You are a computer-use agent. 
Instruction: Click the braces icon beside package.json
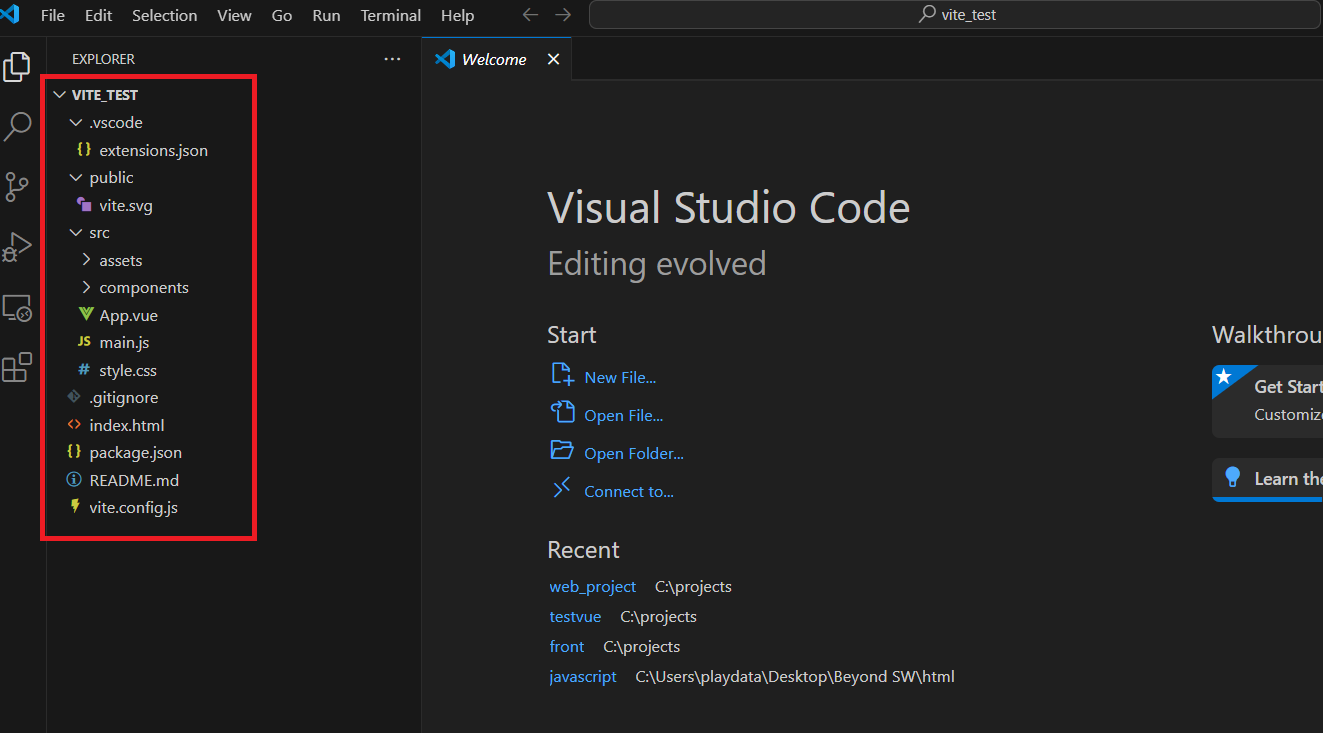[74, 452]
